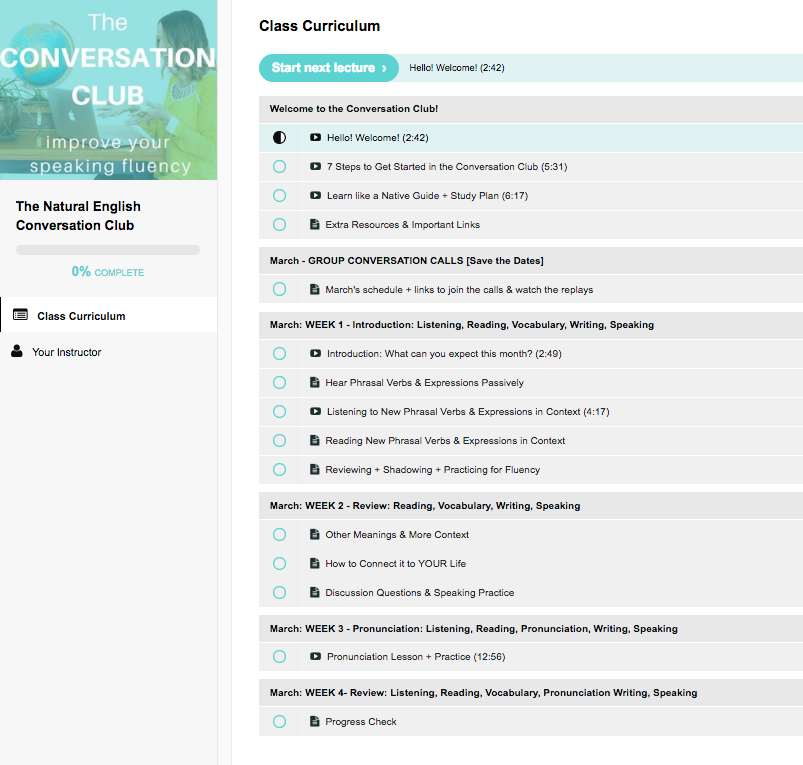803x765 pixels.
Task: Open How to Connect it to YOUR Life
Action: coord(395,564)
